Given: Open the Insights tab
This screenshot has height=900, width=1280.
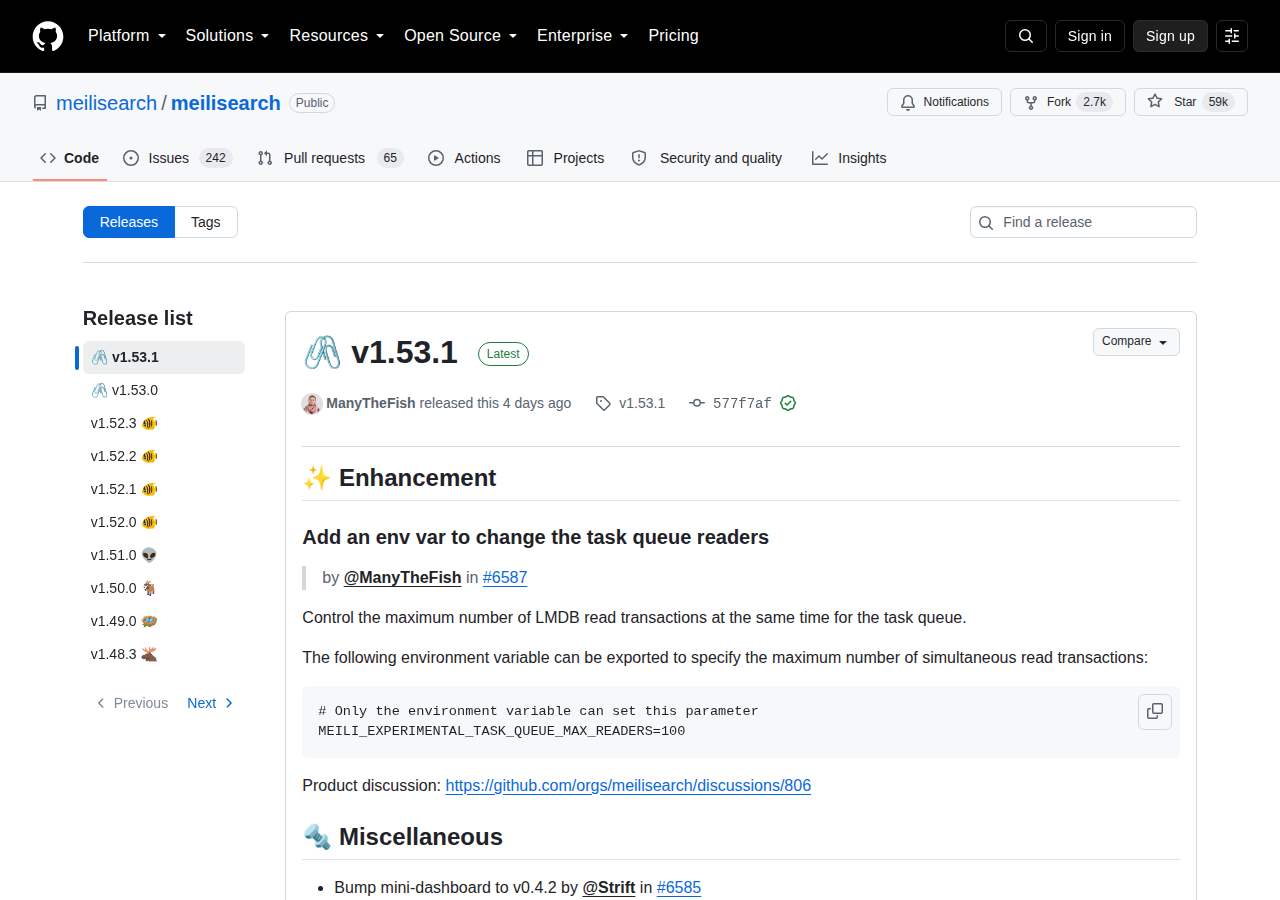Looking at the screenshot, I should point(849,158).
